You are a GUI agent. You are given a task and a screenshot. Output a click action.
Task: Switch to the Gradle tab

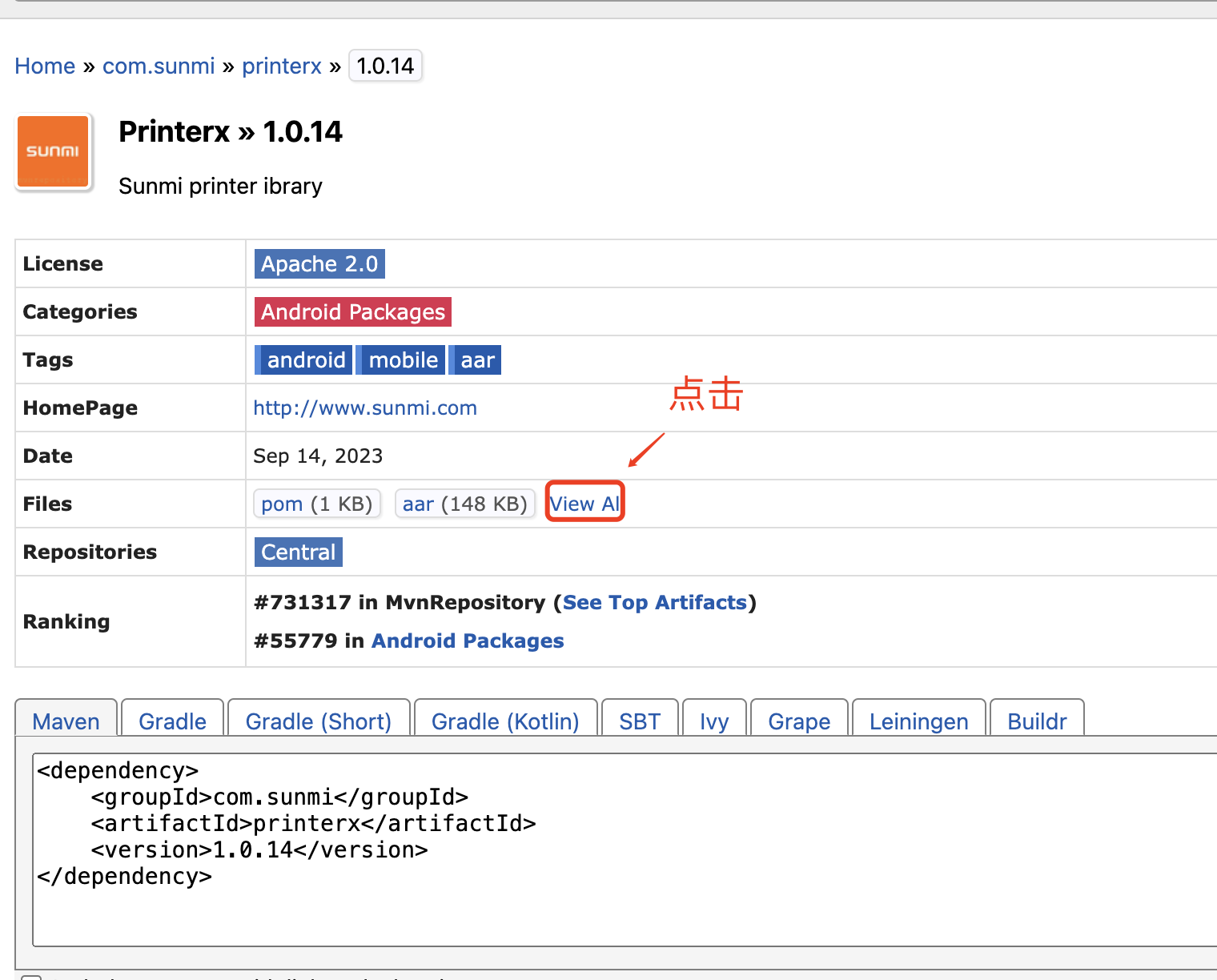[x=173, y=719]
